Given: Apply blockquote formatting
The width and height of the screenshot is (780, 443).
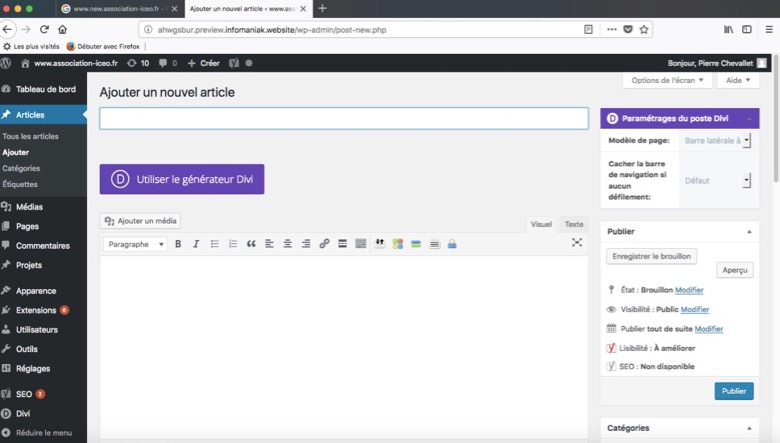Looking at the screenshot, I should click(251, 244).
